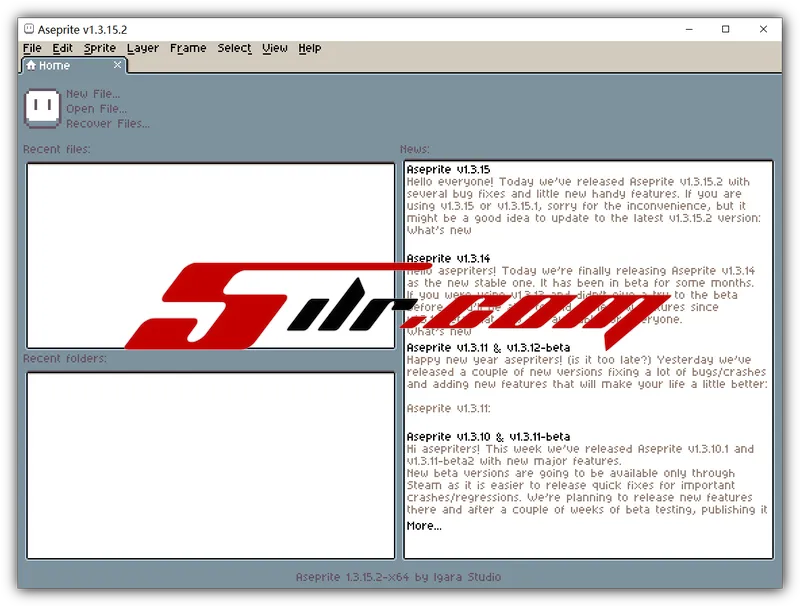Image resolution: width=800 pixels, height=606 pixels.
Task: Open the v1.3.11 & v1.3.12-beta news item
Action: coord(488,347)
